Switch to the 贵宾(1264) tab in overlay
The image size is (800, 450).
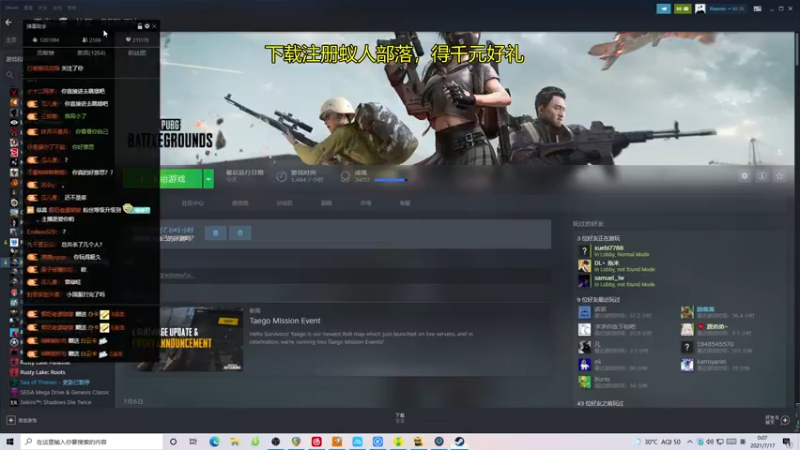pos(91,53)
